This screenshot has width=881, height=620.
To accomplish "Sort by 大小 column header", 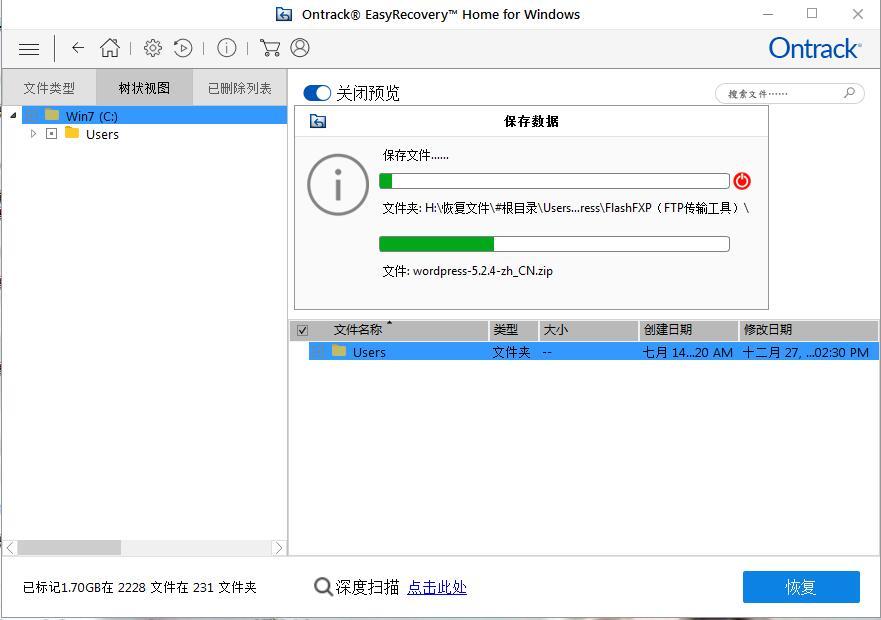I will coord(588,330).
